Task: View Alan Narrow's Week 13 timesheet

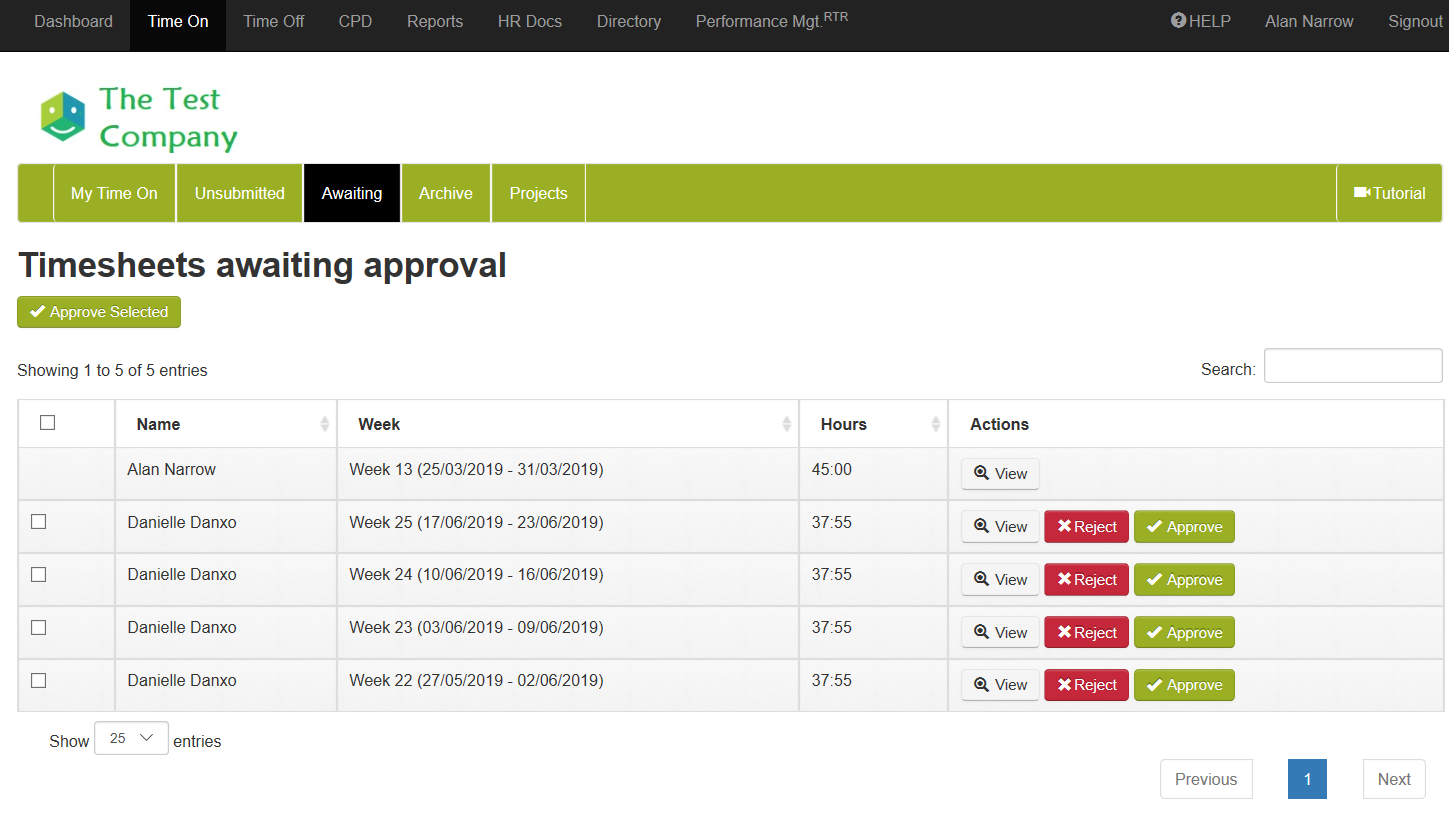Action: [1000, 474]
